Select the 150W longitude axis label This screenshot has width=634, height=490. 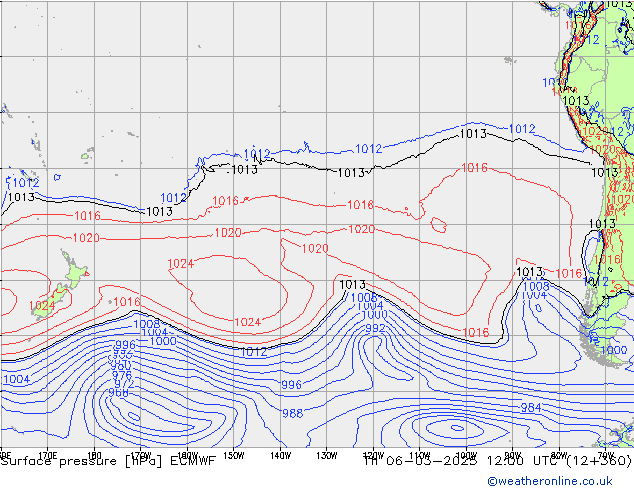[x=234, y=455]
